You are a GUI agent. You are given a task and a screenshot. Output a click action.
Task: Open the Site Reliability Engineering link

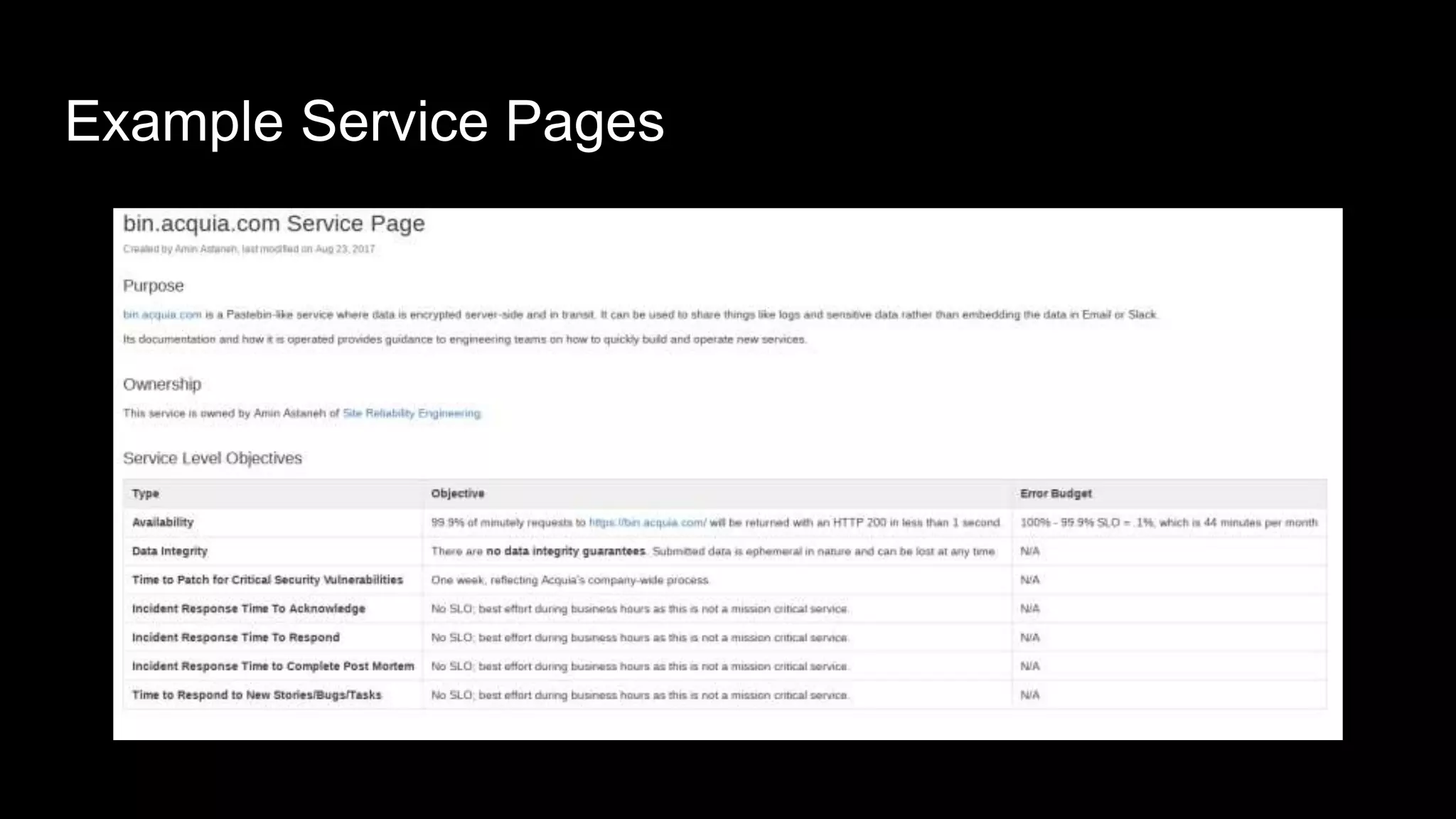412,413
